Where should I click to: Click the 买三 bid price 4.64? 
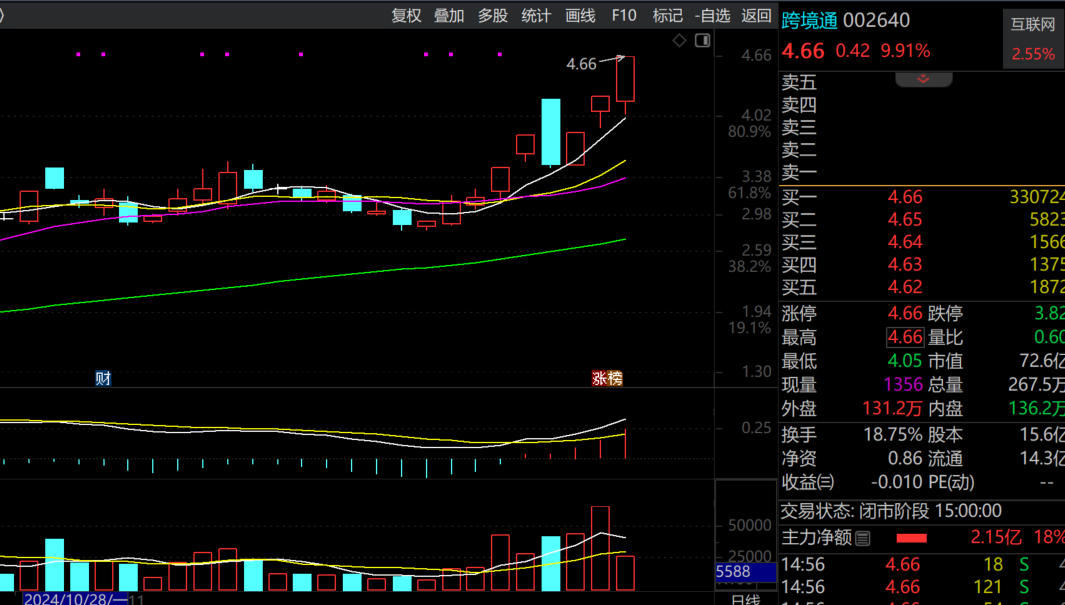pos(905,242)
